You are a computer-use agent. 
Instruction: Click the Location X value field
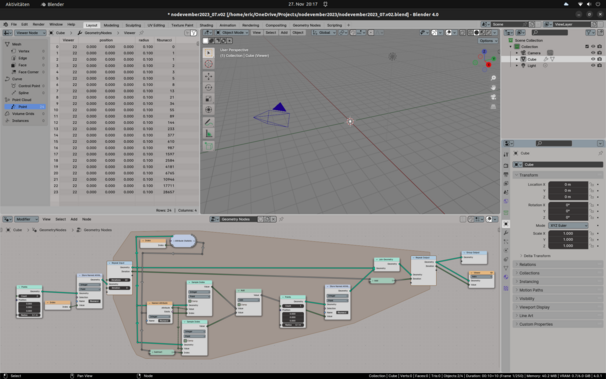(x=568, y=184)
